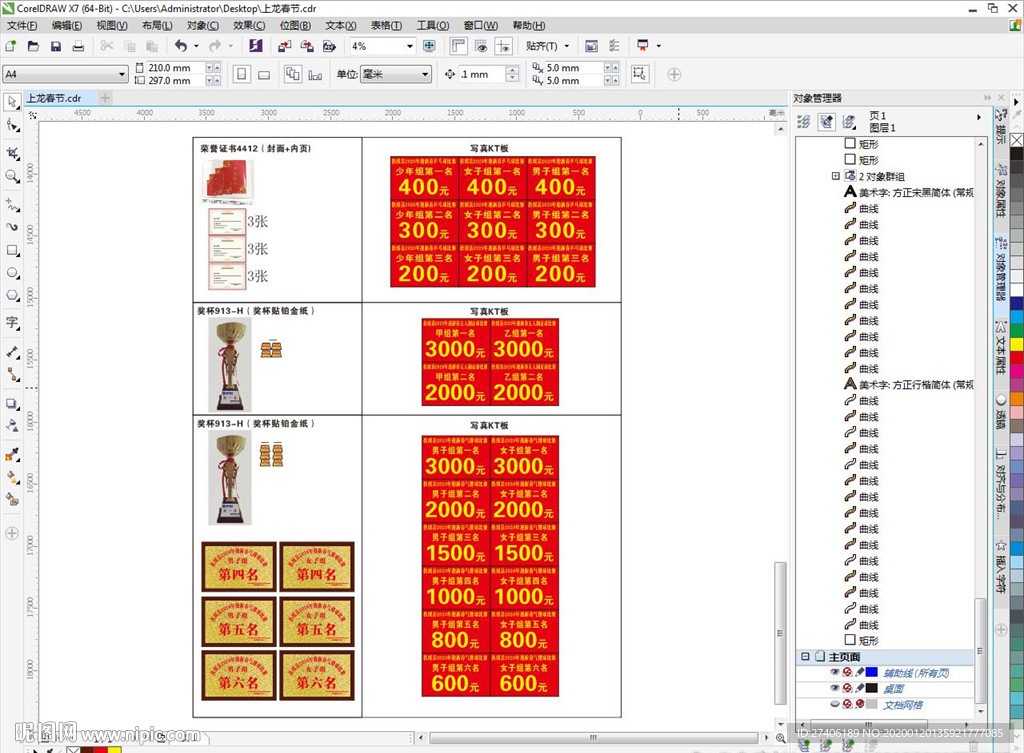Open the 效果(C) menu

click(249, 25)
